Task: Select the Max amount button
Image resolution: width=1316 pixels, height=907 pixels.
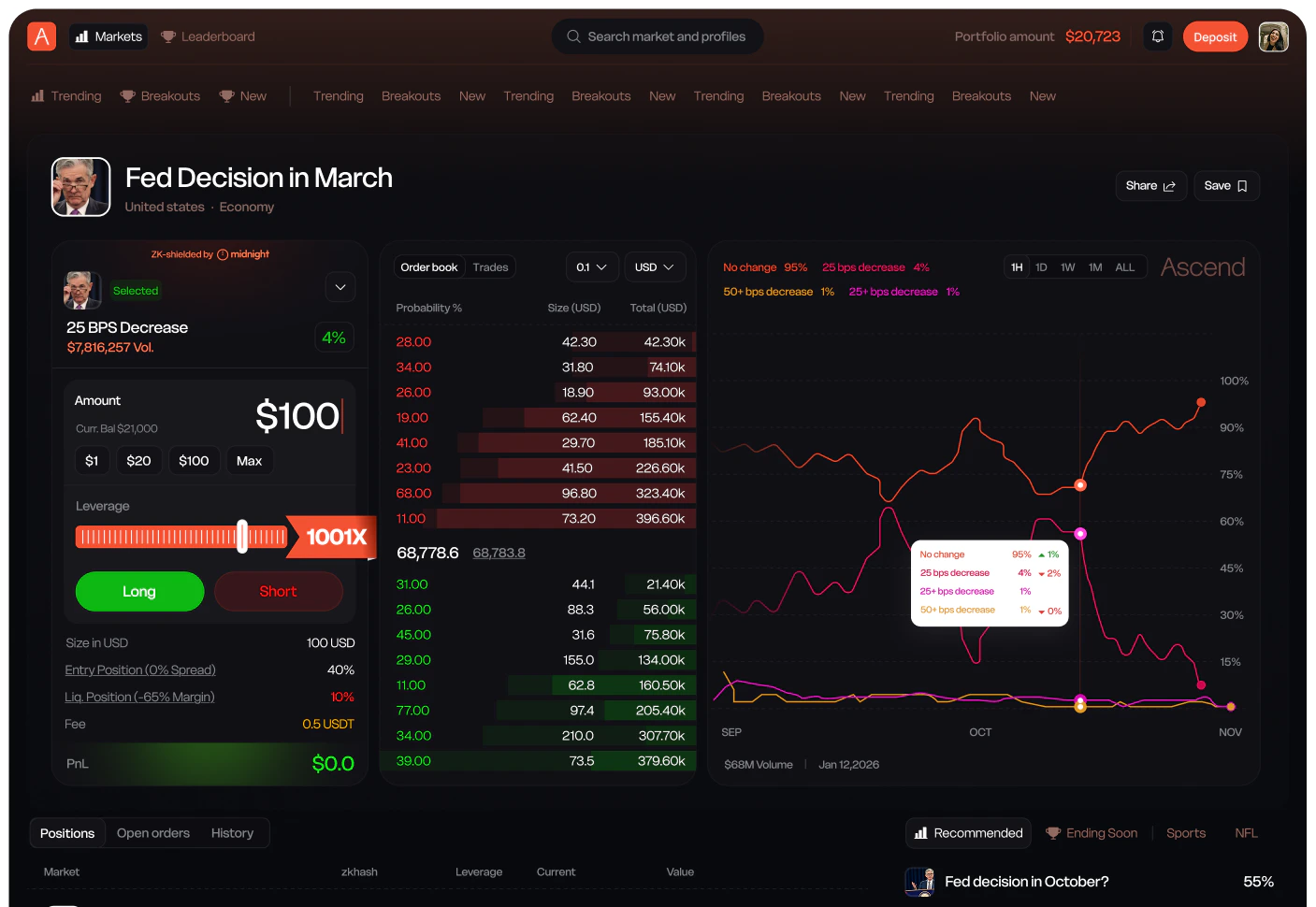Action: [x=249, y=460]
